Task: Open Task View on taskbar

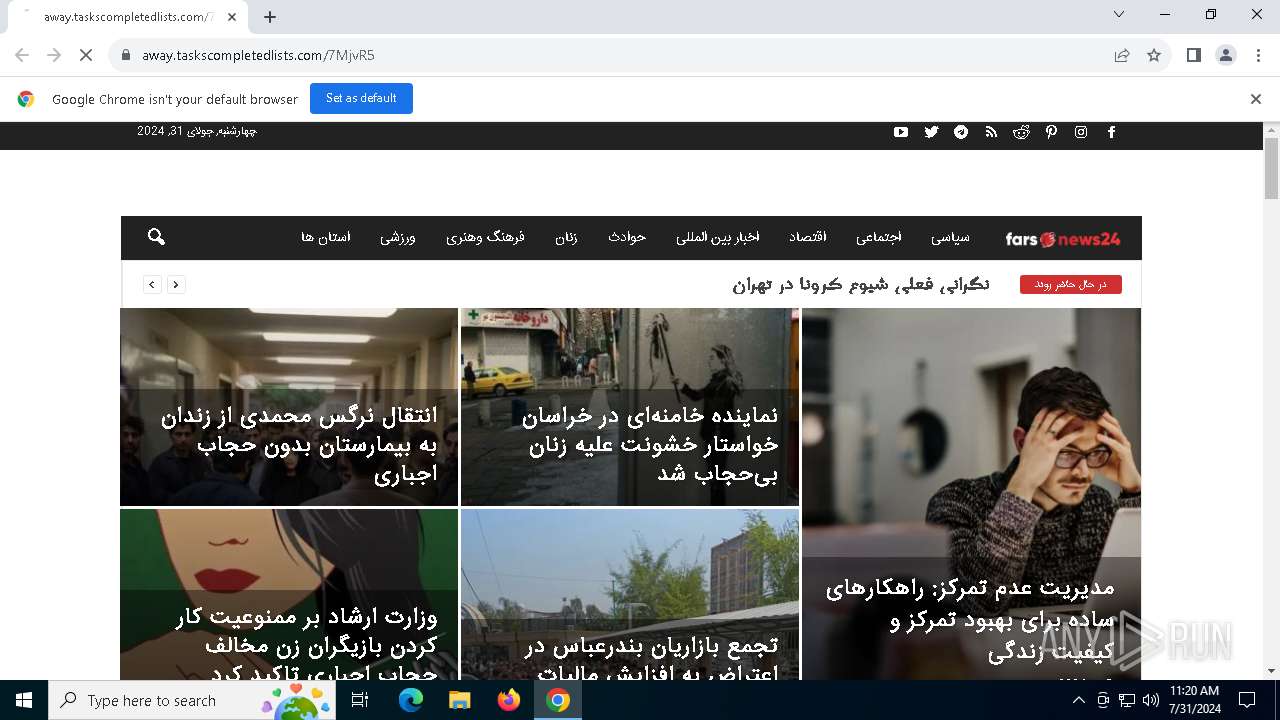Action: (x=360, y=700)
